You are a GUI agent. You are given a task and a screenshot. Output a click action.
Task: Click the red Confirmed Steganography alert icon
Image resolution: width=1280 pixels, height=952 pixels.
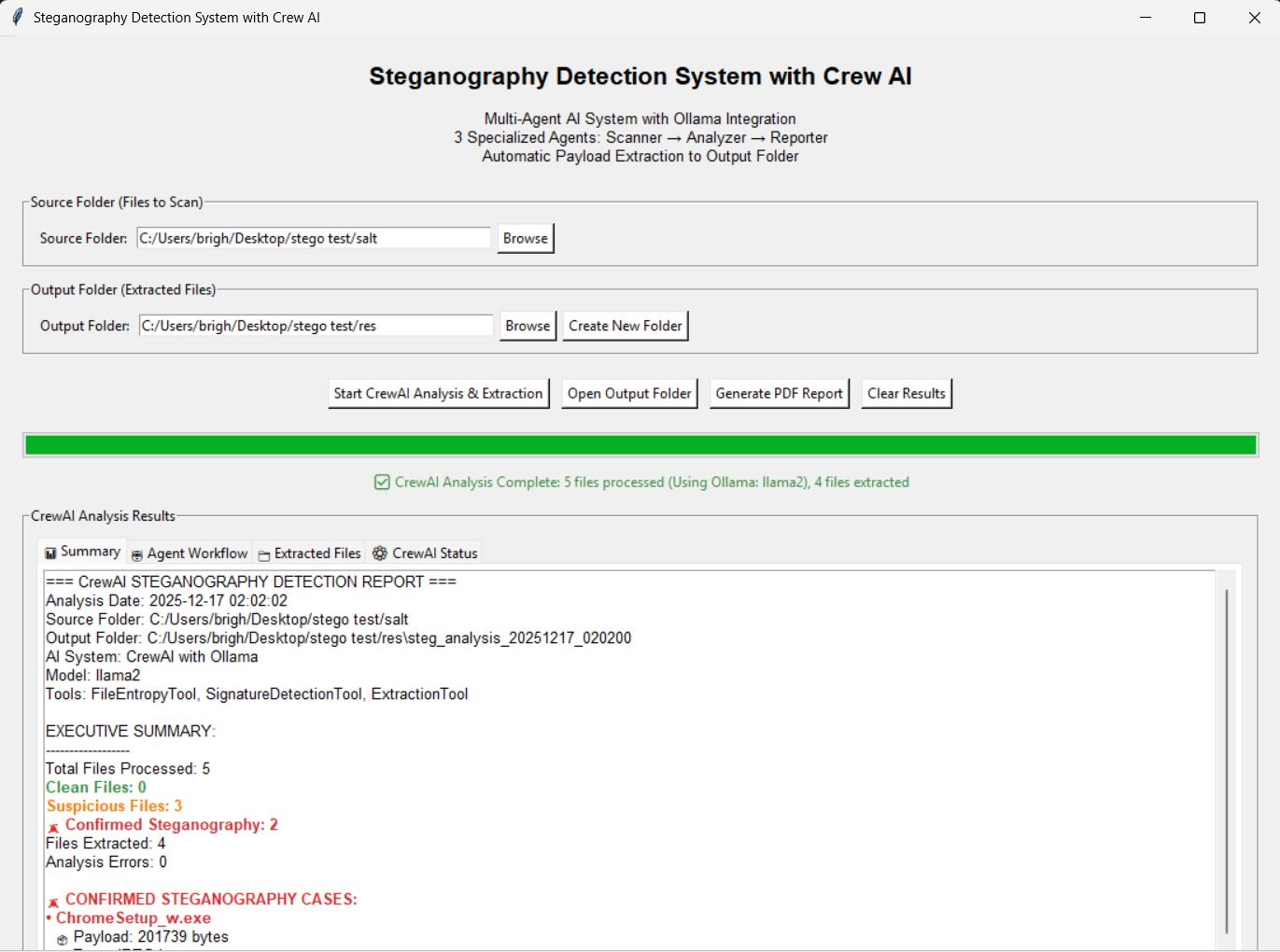click(54, 827)
